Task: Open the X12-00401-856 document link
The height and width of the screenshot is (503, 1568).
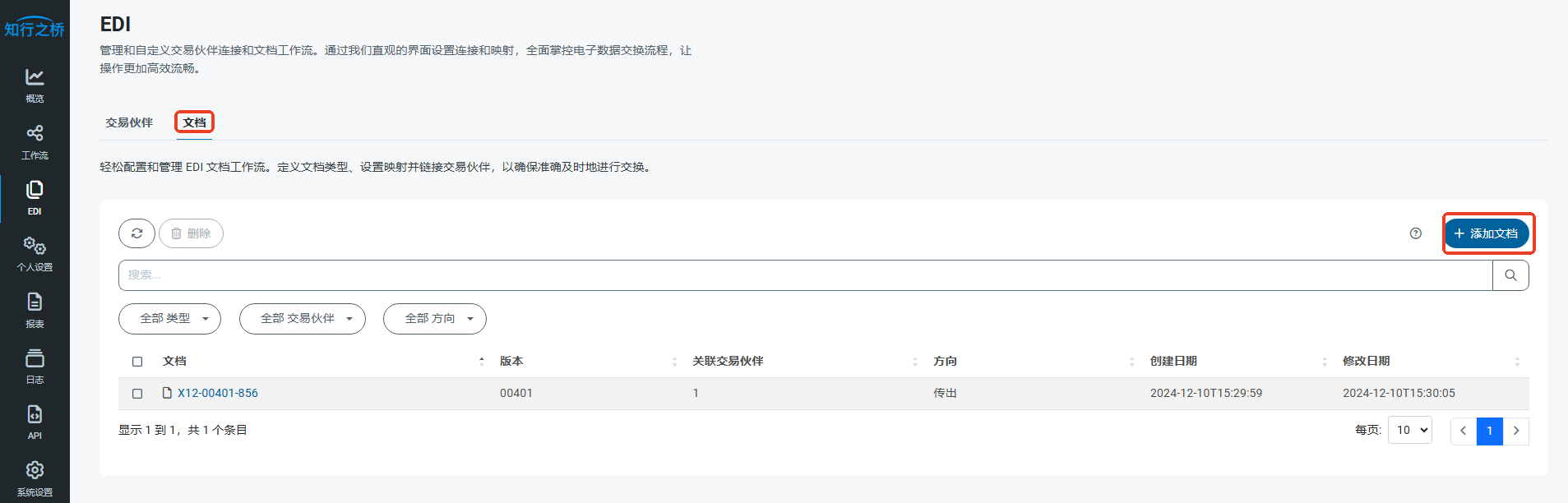Action: point(218,393)
